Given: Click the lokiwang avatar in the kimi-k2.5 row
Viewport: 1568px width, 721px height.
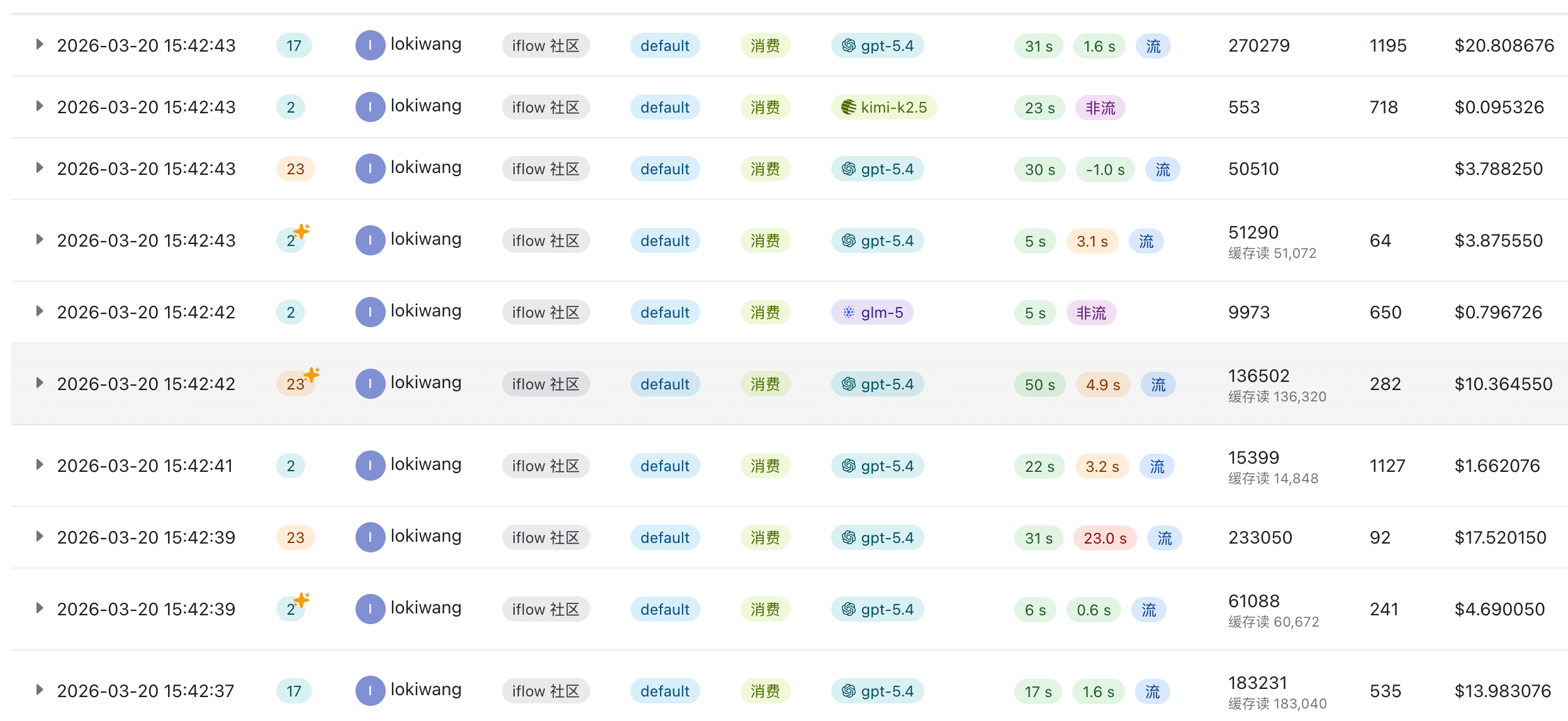Looking at the screenshot, I should (x=370, y=107).
